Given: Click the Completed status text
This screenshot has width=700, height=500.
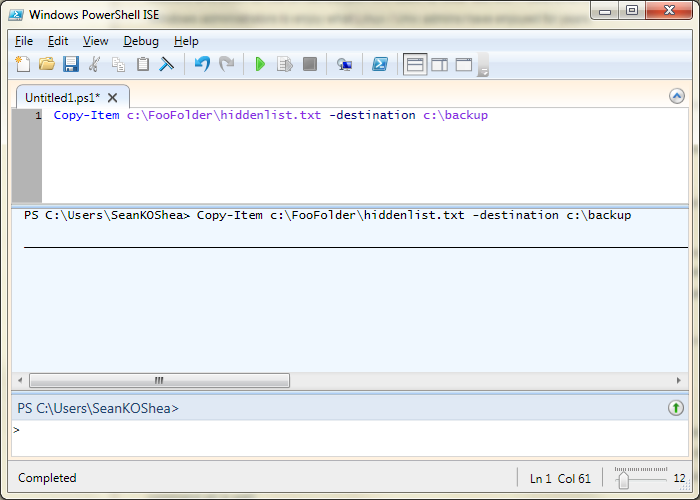Looking at the screenshot, I should [47, 478].
